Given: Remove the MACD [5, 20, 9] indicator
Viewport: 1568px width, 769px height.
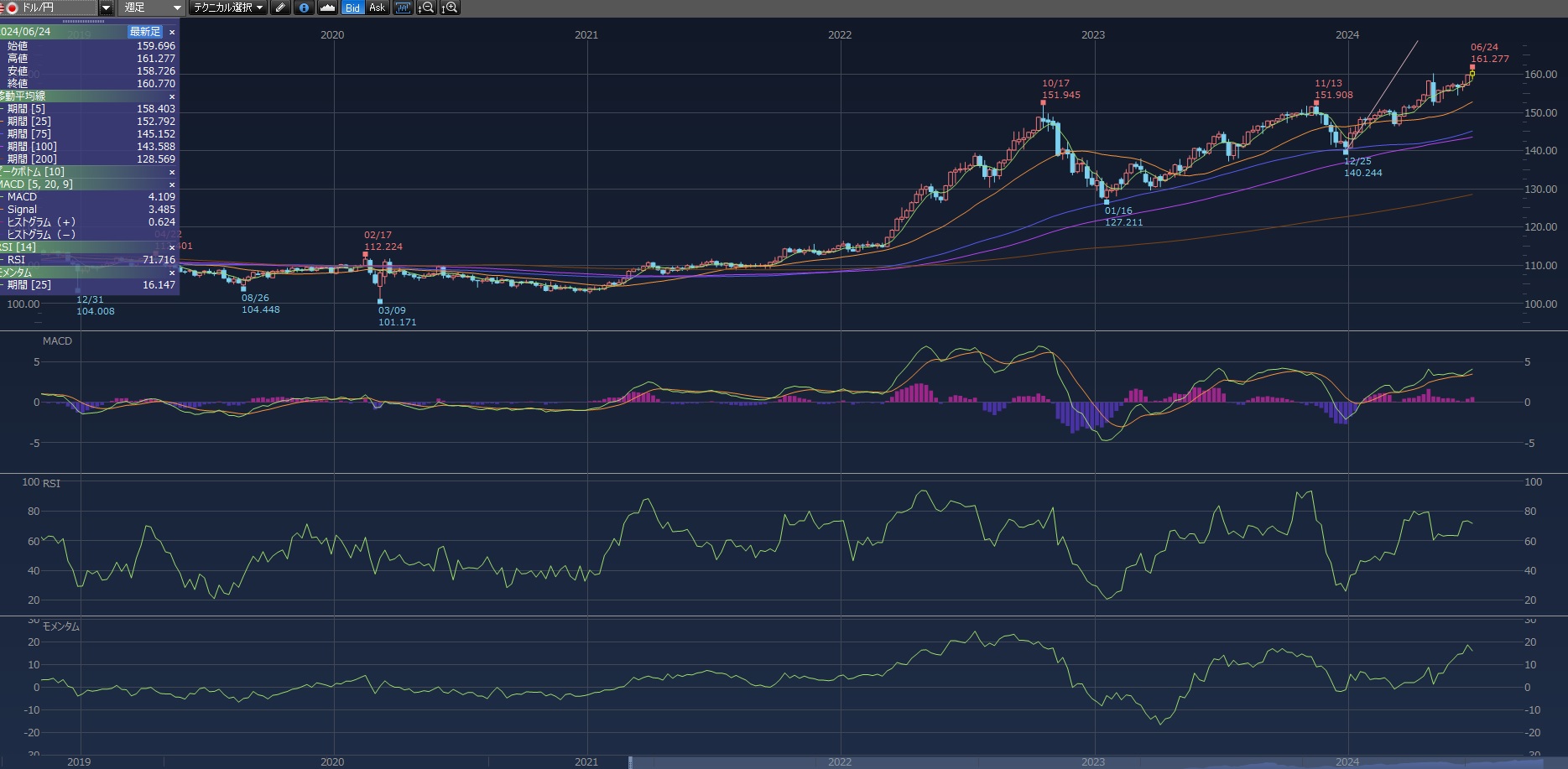Looking at the screenshot, I should [172, 184].
